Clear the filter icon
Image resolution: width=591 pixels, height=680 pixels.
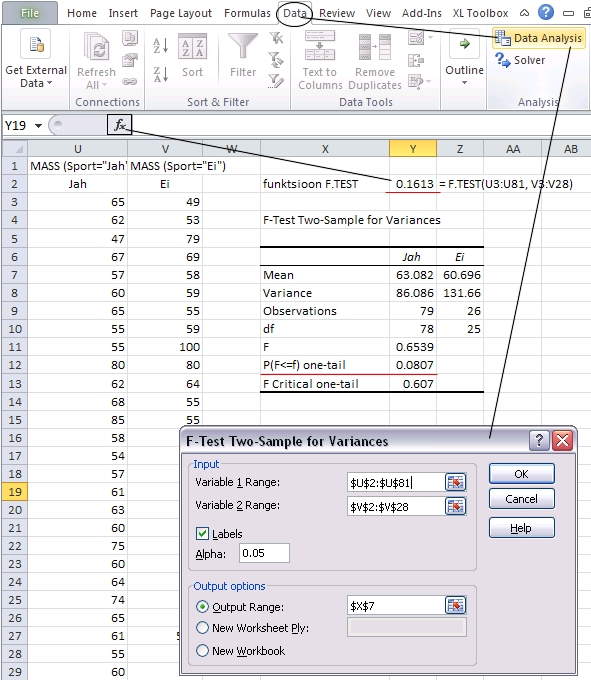[276, 38]
